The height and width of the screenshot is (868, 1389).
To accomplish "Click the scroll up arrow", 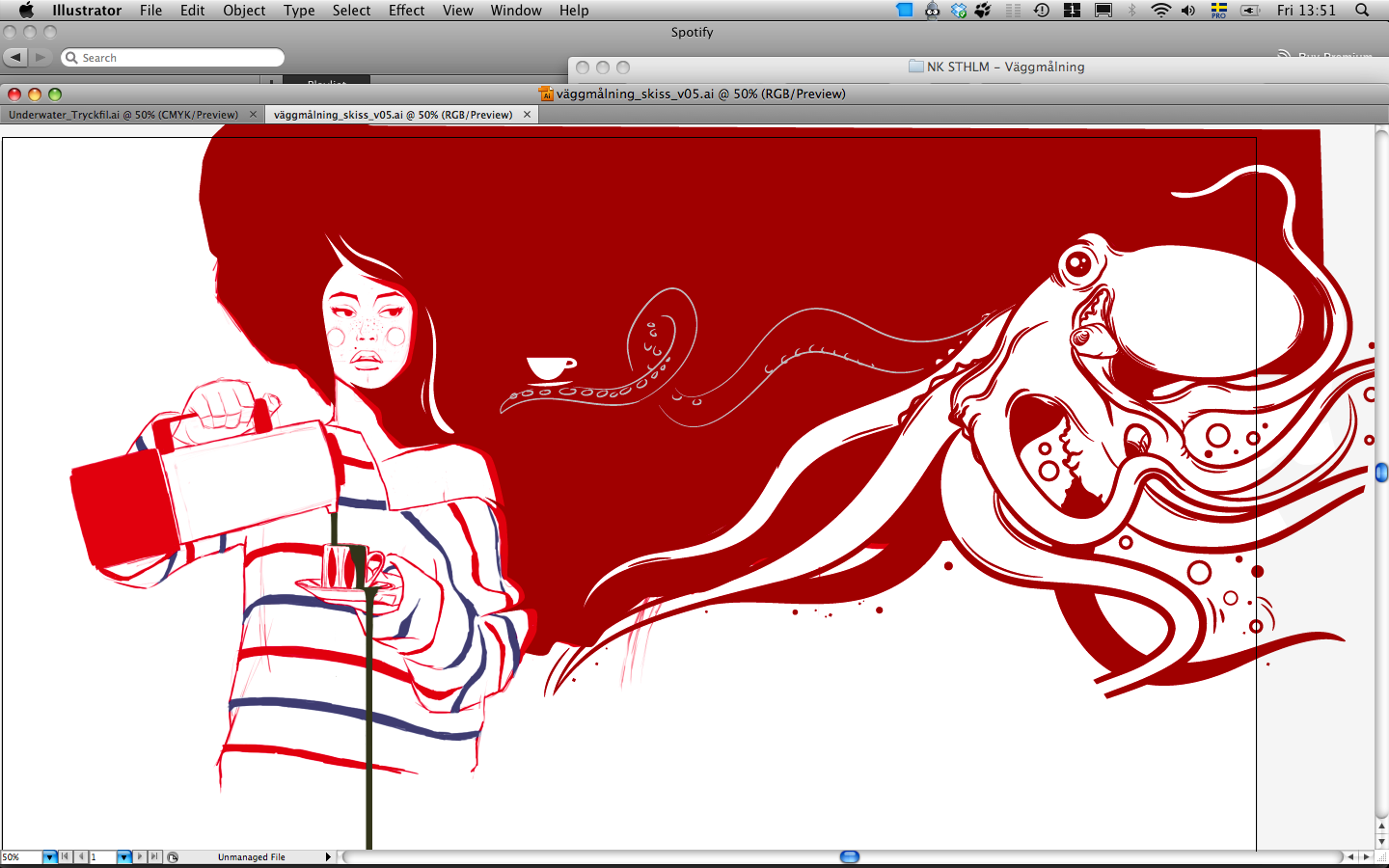I will (x=1381, y=827).
